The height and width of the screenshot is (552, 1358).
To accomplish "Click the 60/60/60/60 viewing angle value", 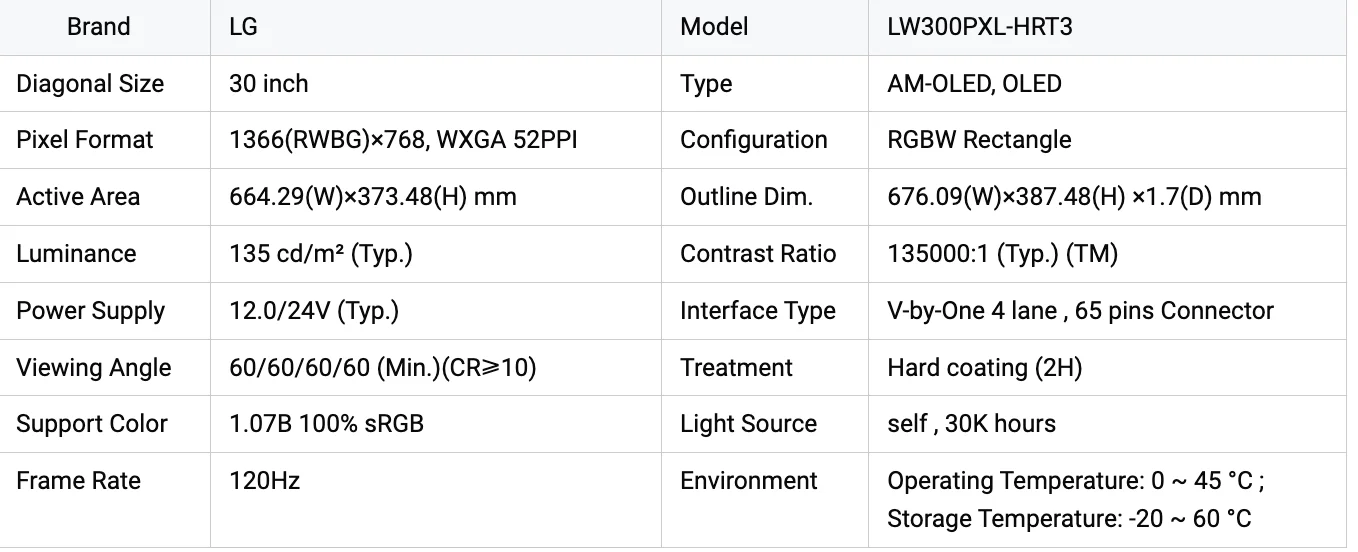I will point(383,368).
